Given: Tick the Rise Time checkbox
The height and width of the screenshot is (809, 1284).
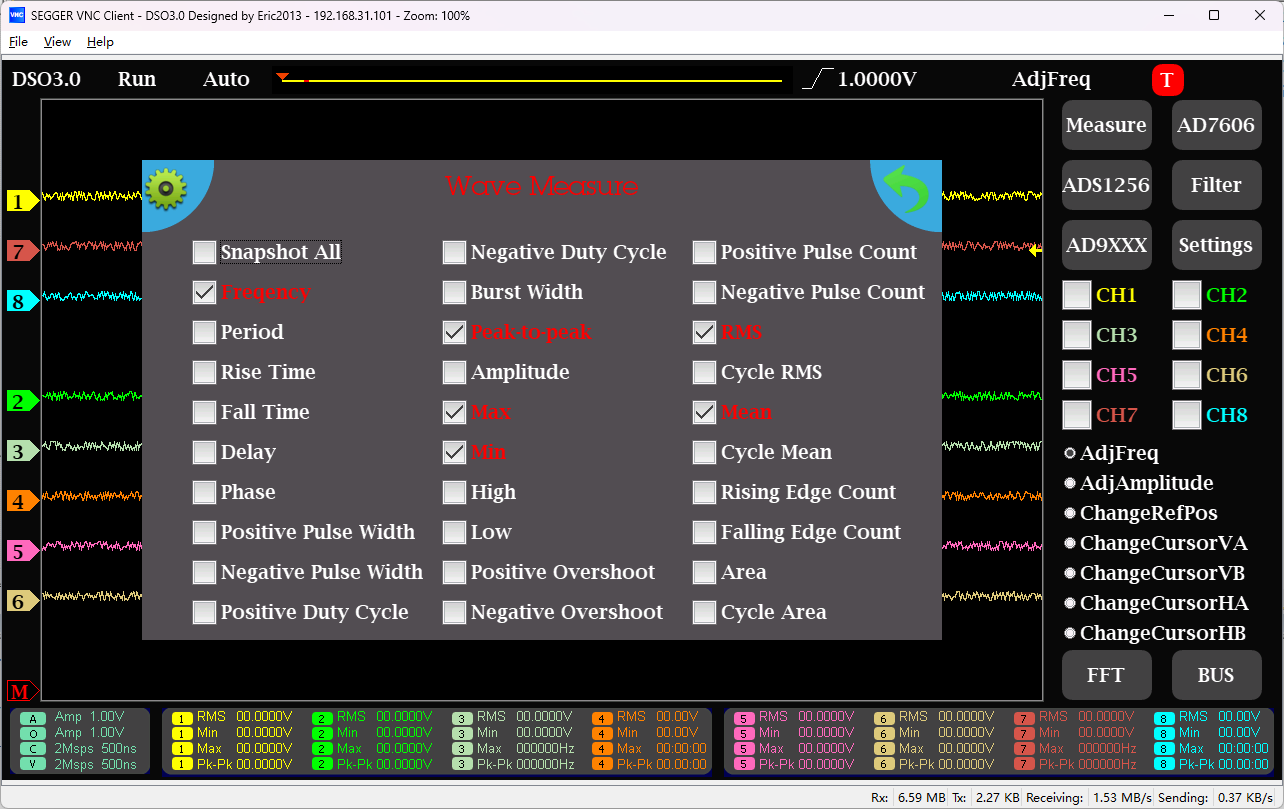Looking at the screenshot, I should (x=205, y=372).
